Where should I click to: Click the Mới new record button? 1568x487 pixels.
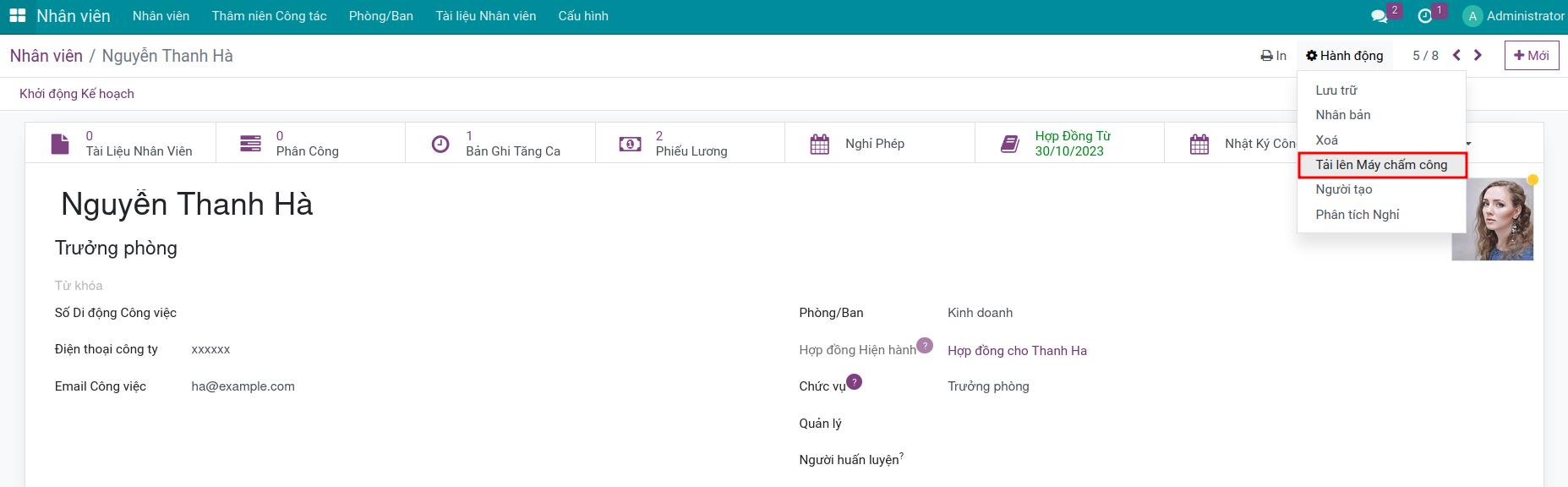coord(1531,56)
